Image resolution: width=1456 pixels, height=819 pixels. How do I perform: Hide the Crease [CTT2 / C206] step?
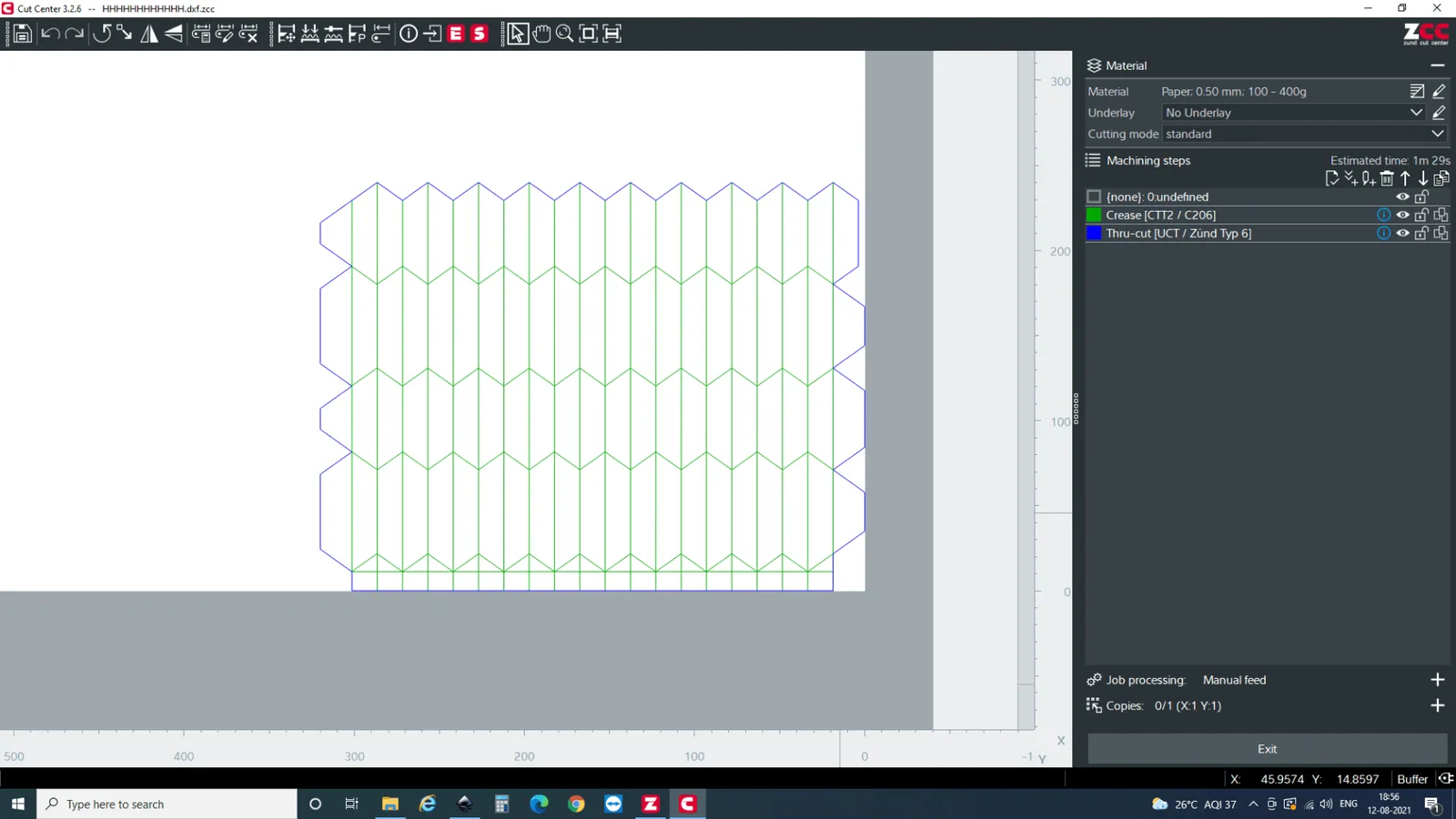tap(1402, 215)
